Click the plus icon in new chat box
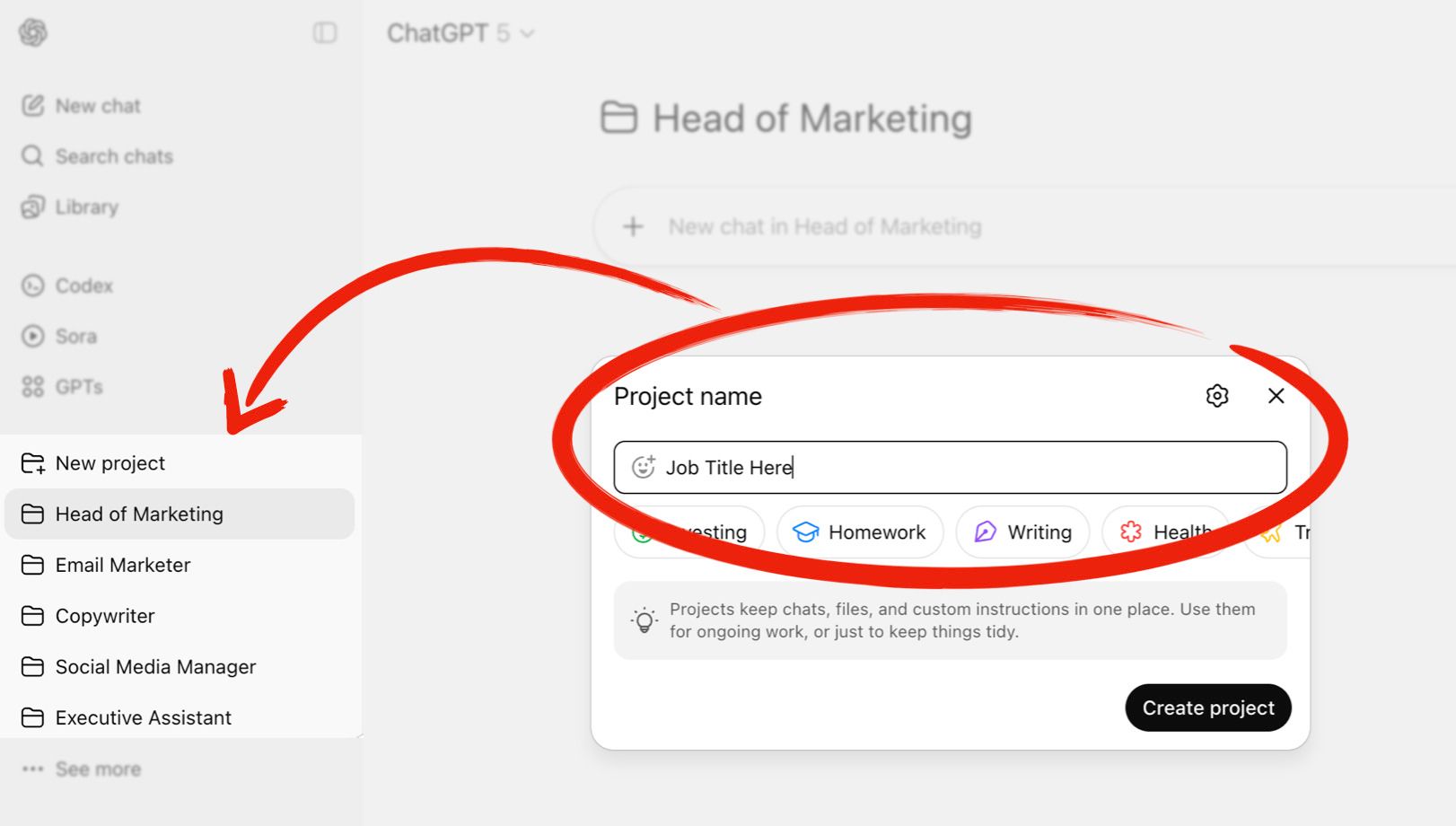The width and height of the screenshot is (1456, 826). tap(633, 226)
